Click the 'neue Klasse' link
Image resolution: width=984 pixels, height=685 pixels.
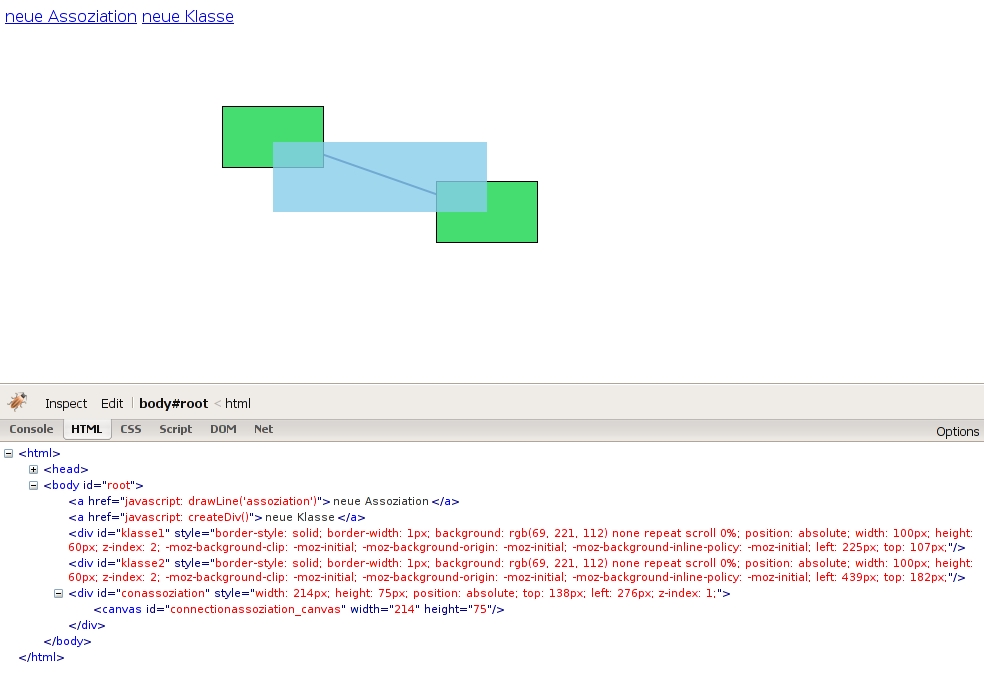(x=188, y=16)
